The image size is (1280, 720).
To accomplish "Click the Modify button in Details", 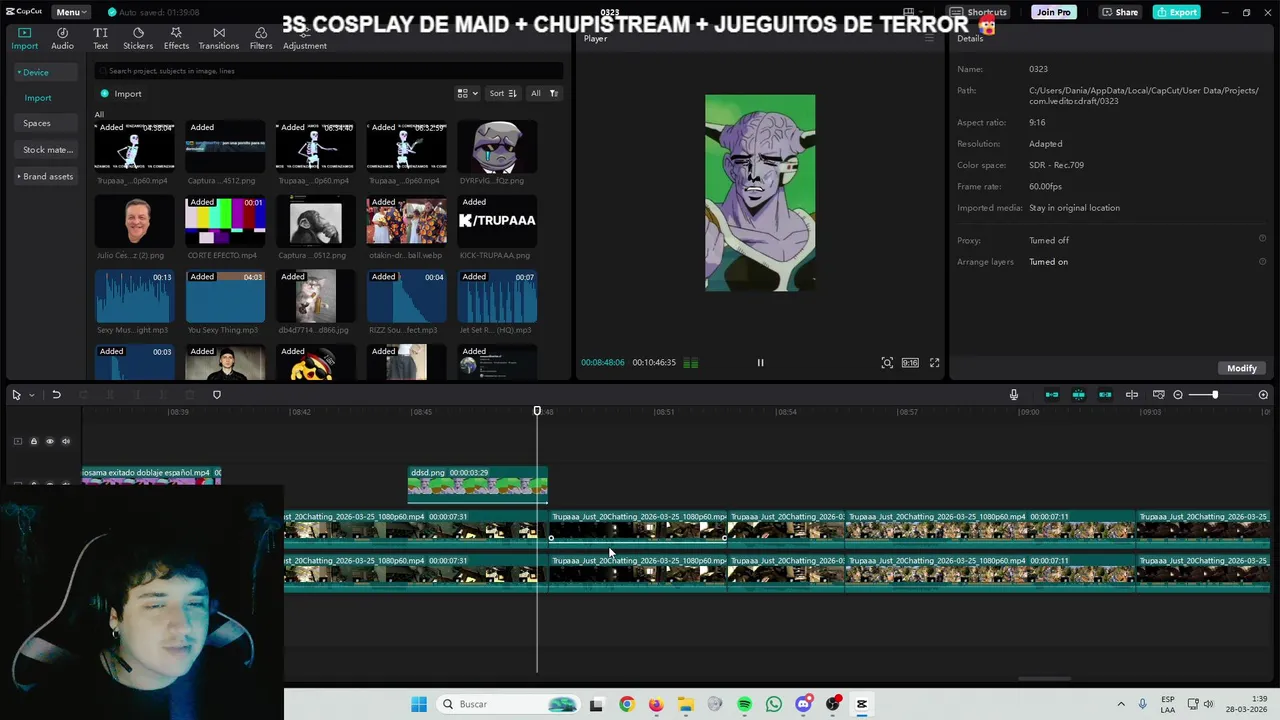I will click(x=1241, y=368).
